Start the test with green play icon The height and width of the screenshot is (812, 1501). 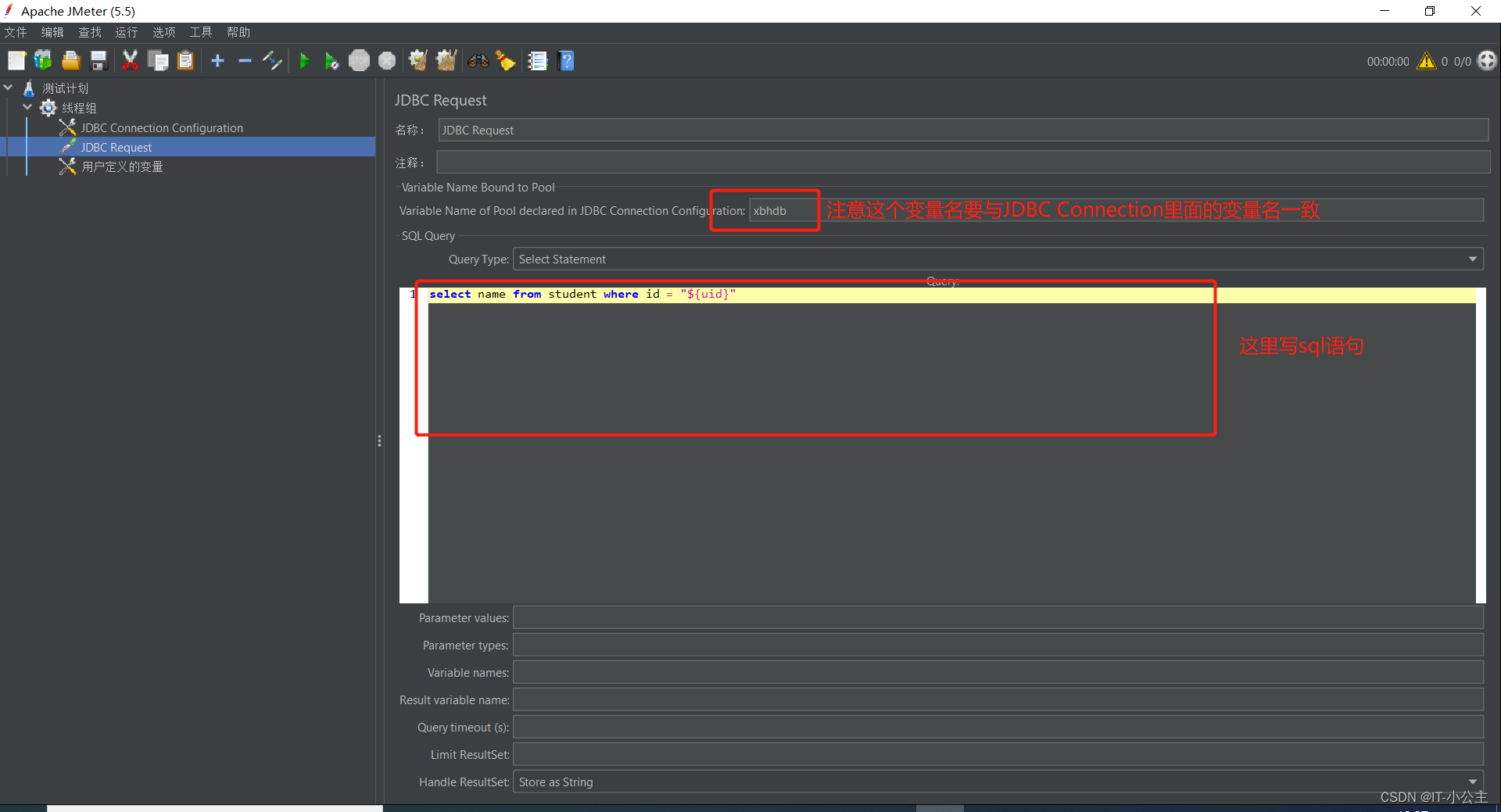(305, 61)
